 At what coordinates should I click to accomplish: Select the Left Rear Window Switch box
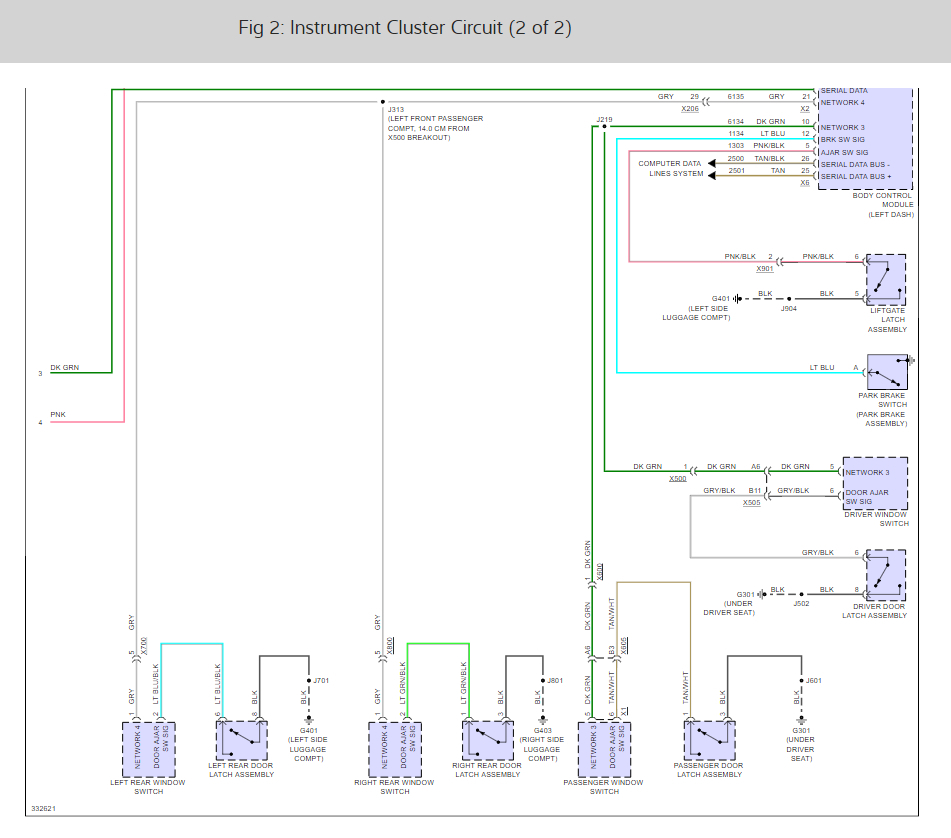pyautogui.click(x=149, y=748)
